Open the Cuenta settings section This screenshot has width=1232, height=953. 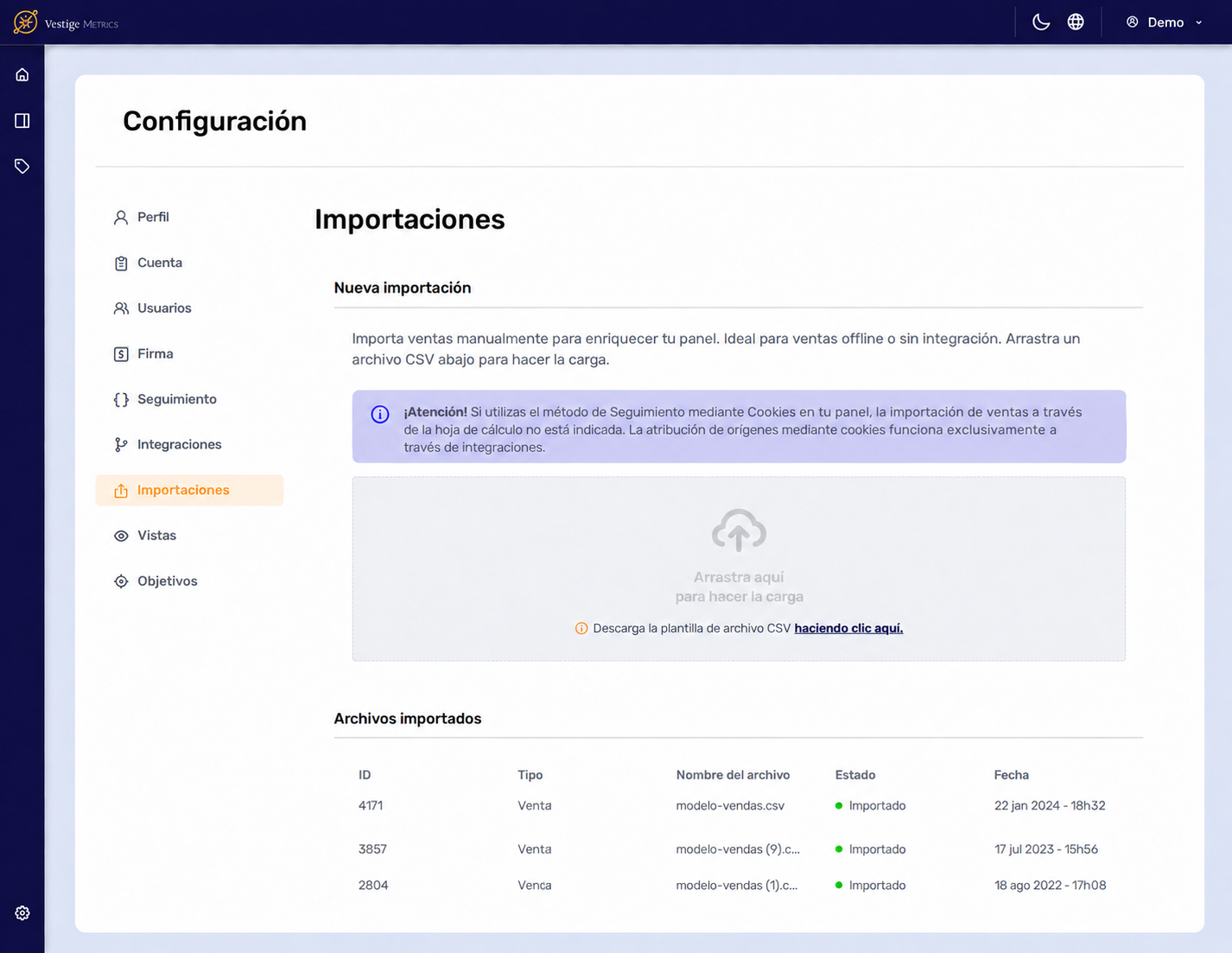(189, 263)
